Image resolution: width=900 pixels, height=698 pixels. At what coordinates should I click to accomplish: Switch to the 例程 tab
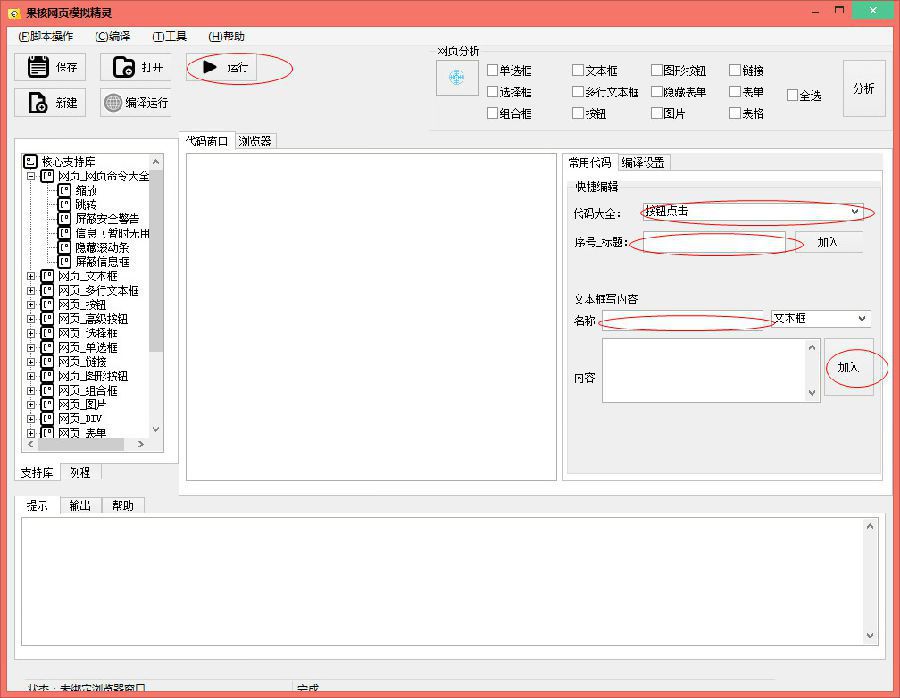(80, 472)
